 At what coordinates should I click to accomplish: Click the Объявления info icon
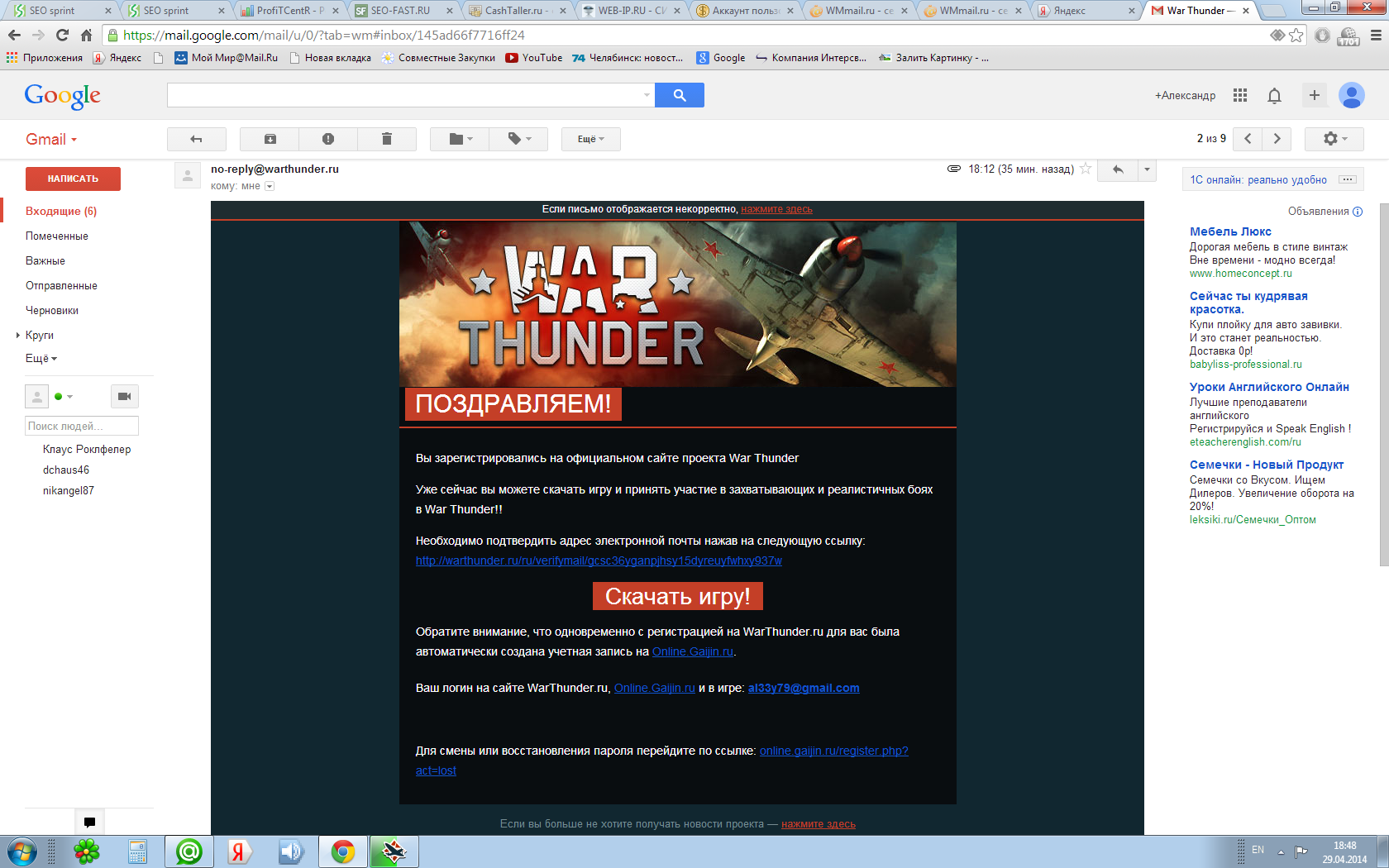pos(1357,212)
